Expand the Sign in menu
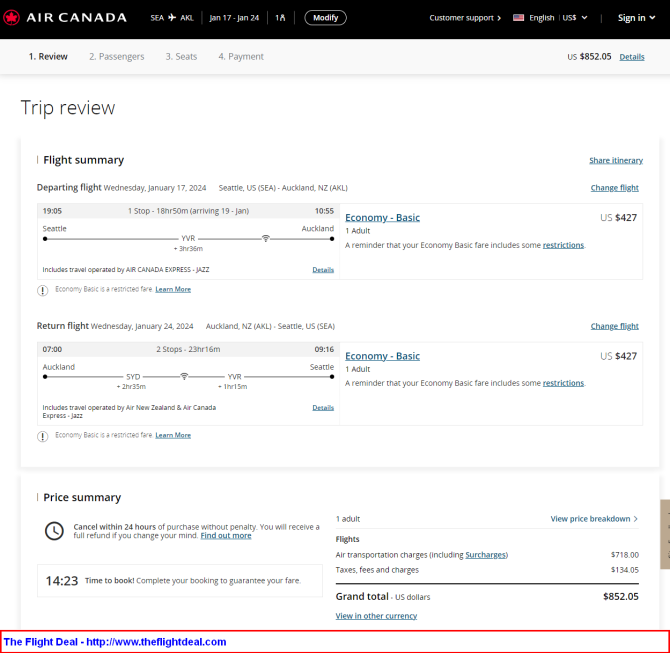670x653 pixels. 636,18
